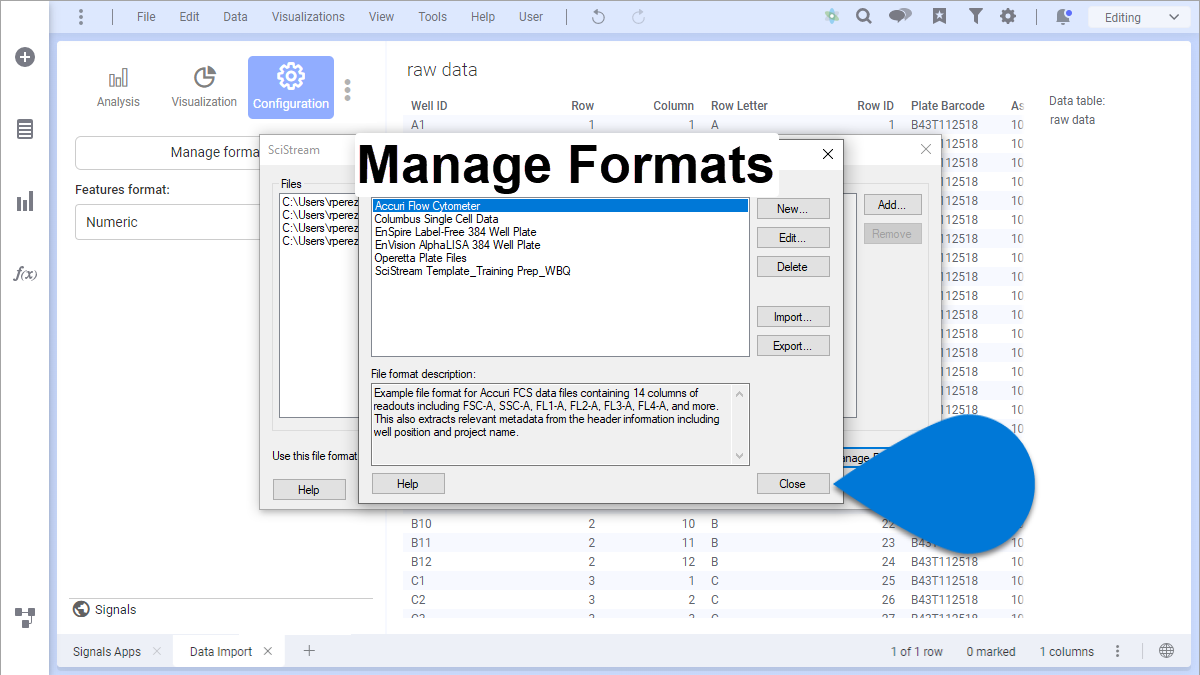Click the '0 marked' status bar entry
1200x675 pixels.
(991, 652)
